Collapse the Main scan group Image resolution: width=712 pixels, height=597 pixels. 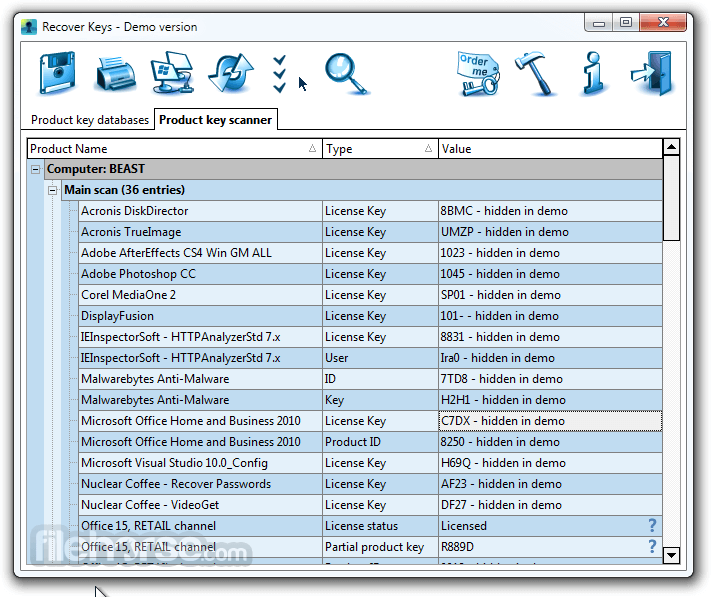coord(53,190)
